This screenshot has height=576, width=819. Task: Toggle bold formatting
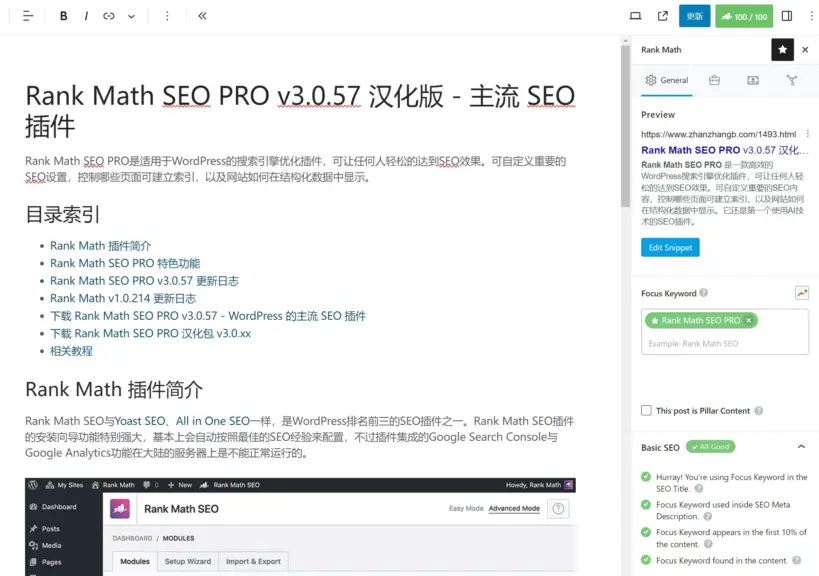(x=63, y=16)
